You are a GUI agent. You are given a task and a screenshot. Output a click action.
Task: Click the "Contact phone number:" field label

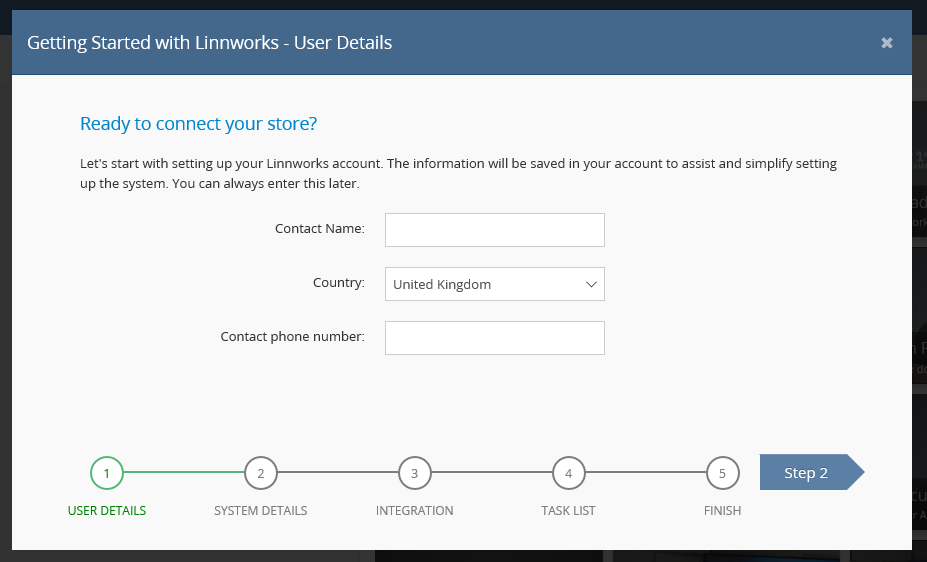tap(292, 337)
